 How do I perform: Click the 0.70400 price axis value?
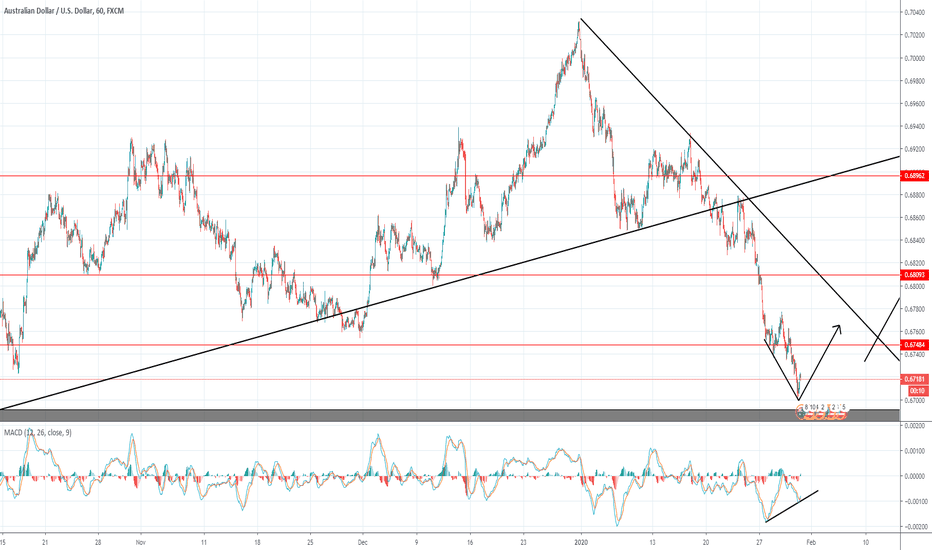coord(915,12)
